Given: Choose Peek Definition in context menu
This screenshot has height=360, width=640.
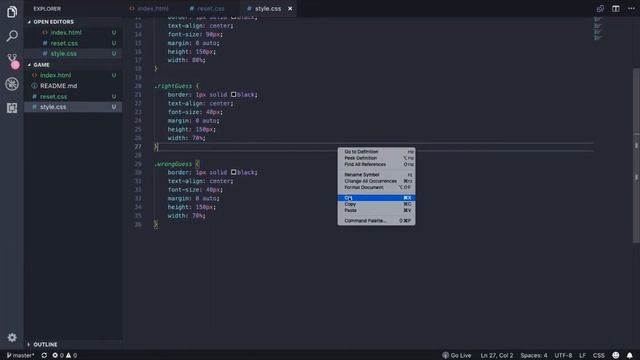Looking at the screenshot, I should pyautogui.click(x=376, y=158).
